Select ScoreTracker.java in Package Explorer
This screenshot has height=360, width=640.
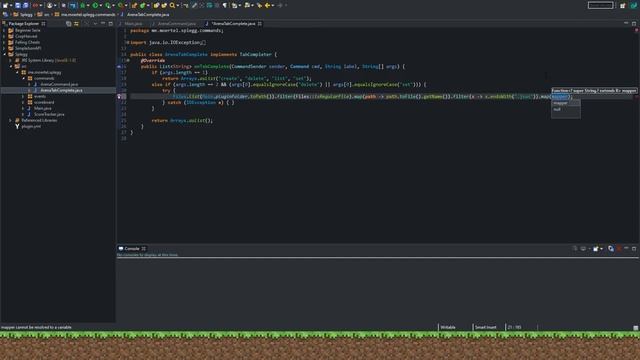[49, 114]
